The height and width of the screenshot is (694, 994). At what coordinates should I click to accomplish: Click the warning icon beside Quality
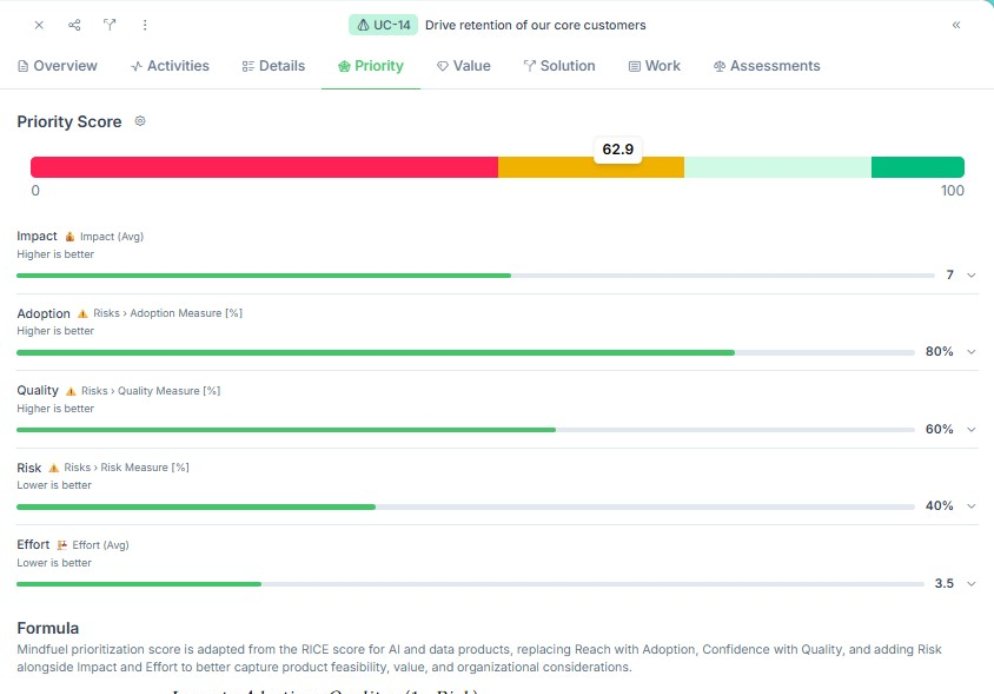[x=70, y=391]
